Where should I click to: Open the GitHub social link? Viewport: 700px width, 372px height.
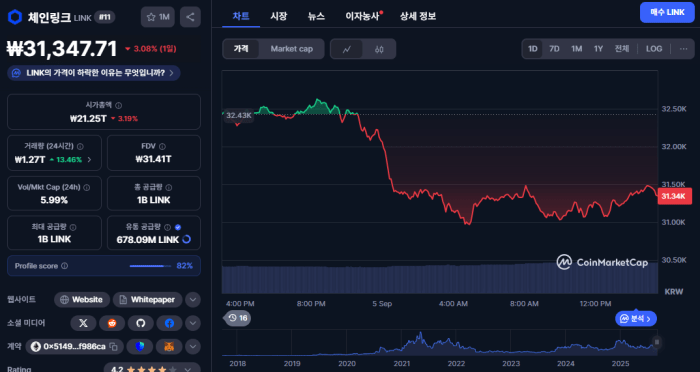(141, 323)
